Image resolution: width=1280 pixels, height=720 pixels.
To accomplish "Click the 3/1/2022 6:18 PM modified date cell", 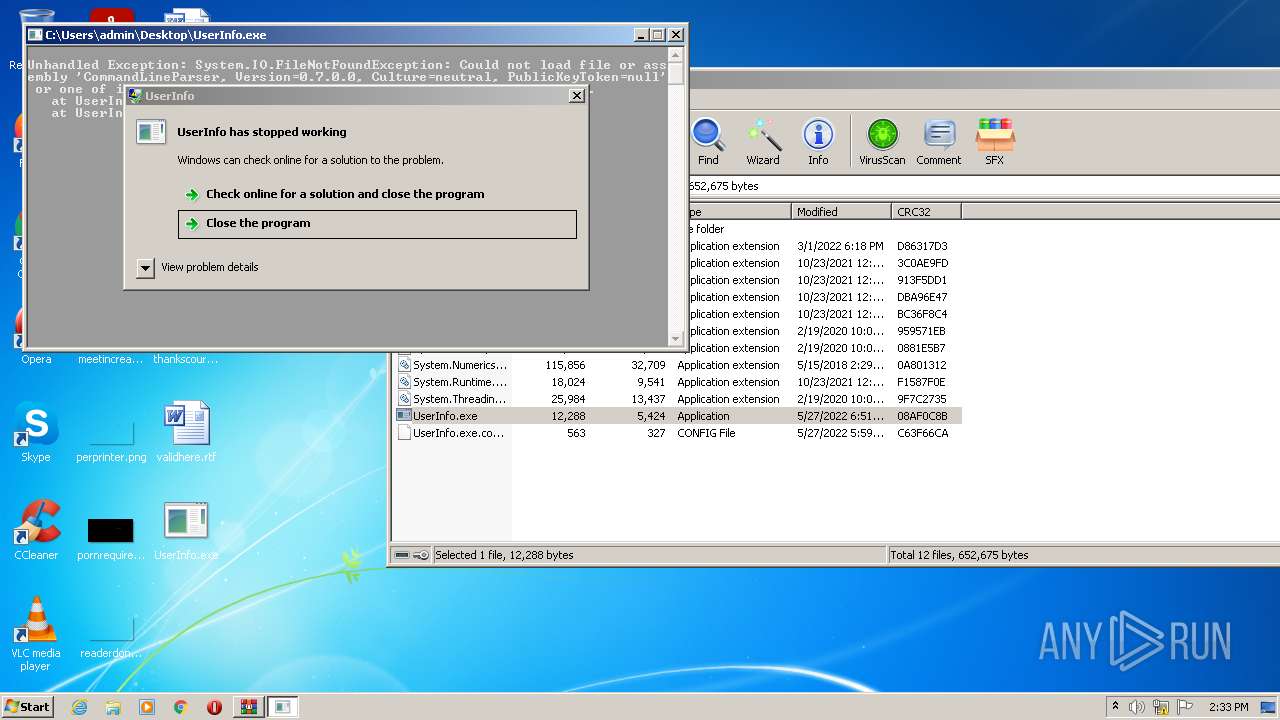I will coord(840,246).
